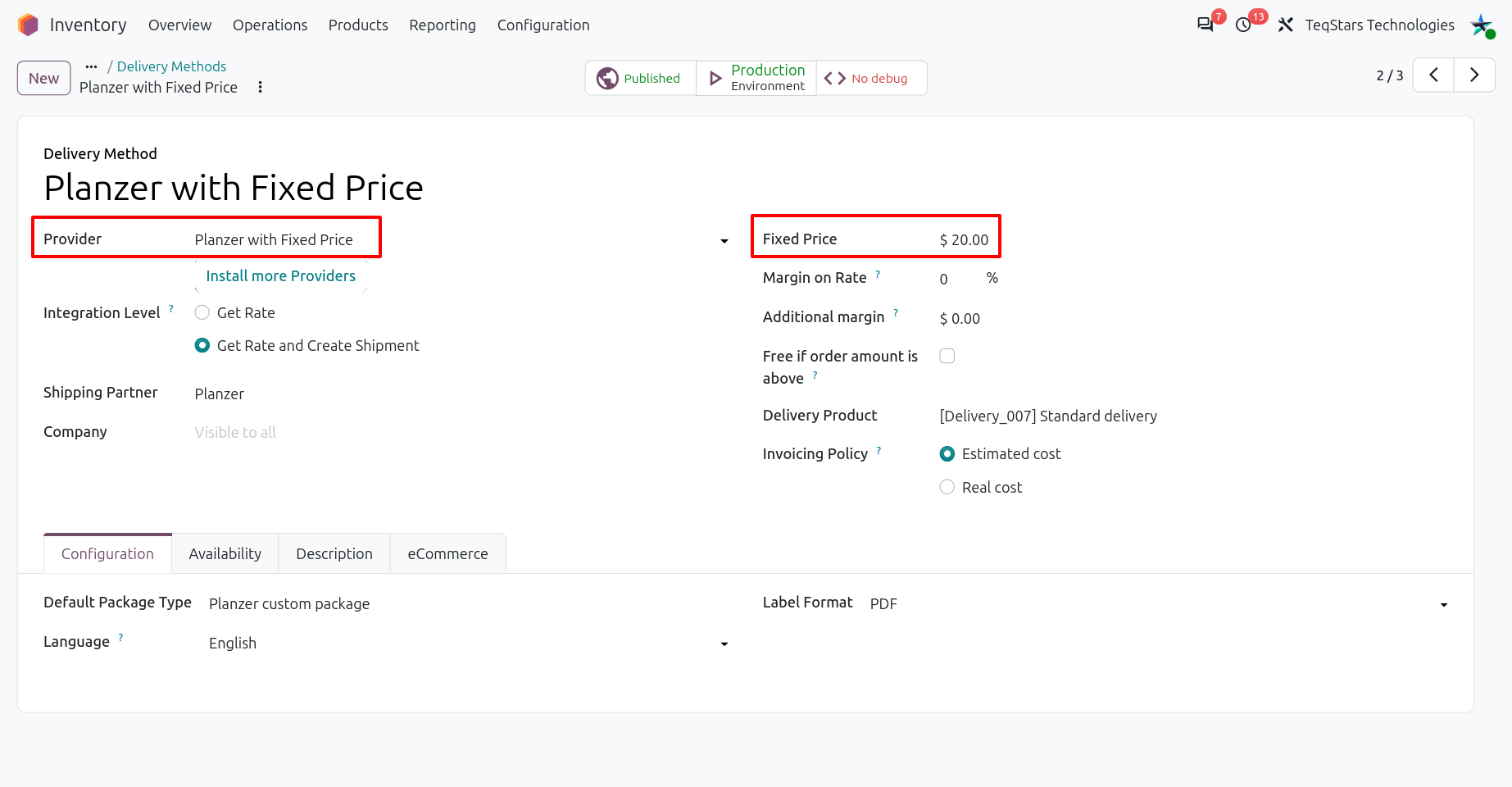Open the Language dropdown arrow
This screenshot has height=787, width=1512.
coord(724,644)
